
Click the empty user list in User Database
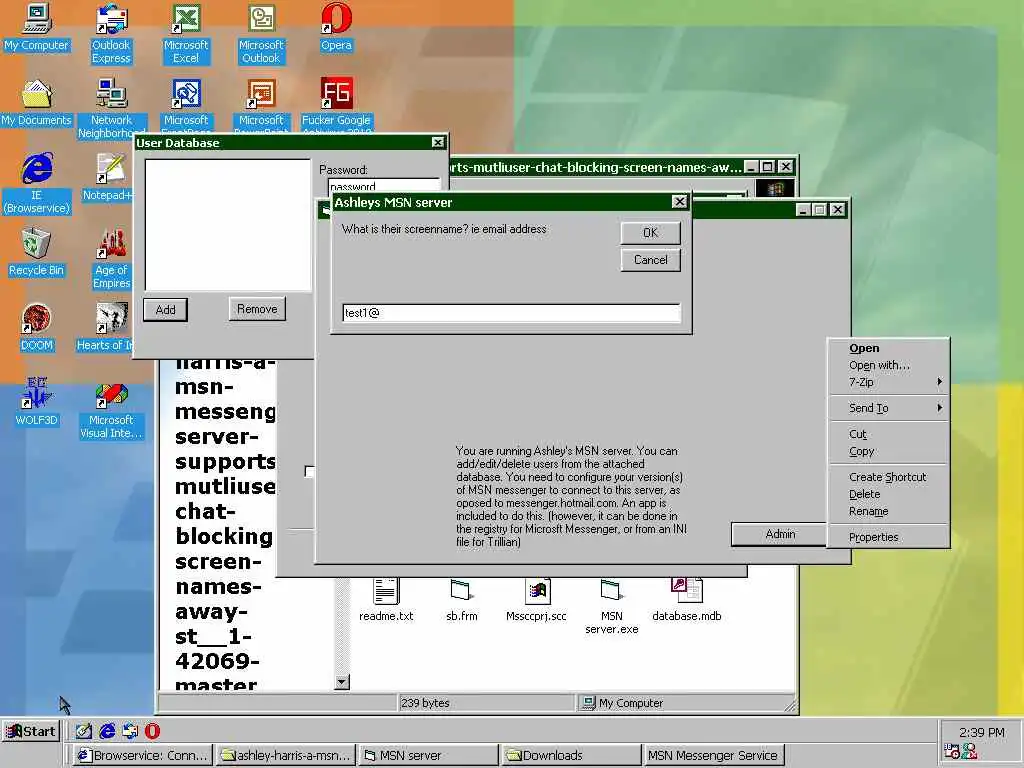coord(228,225)
